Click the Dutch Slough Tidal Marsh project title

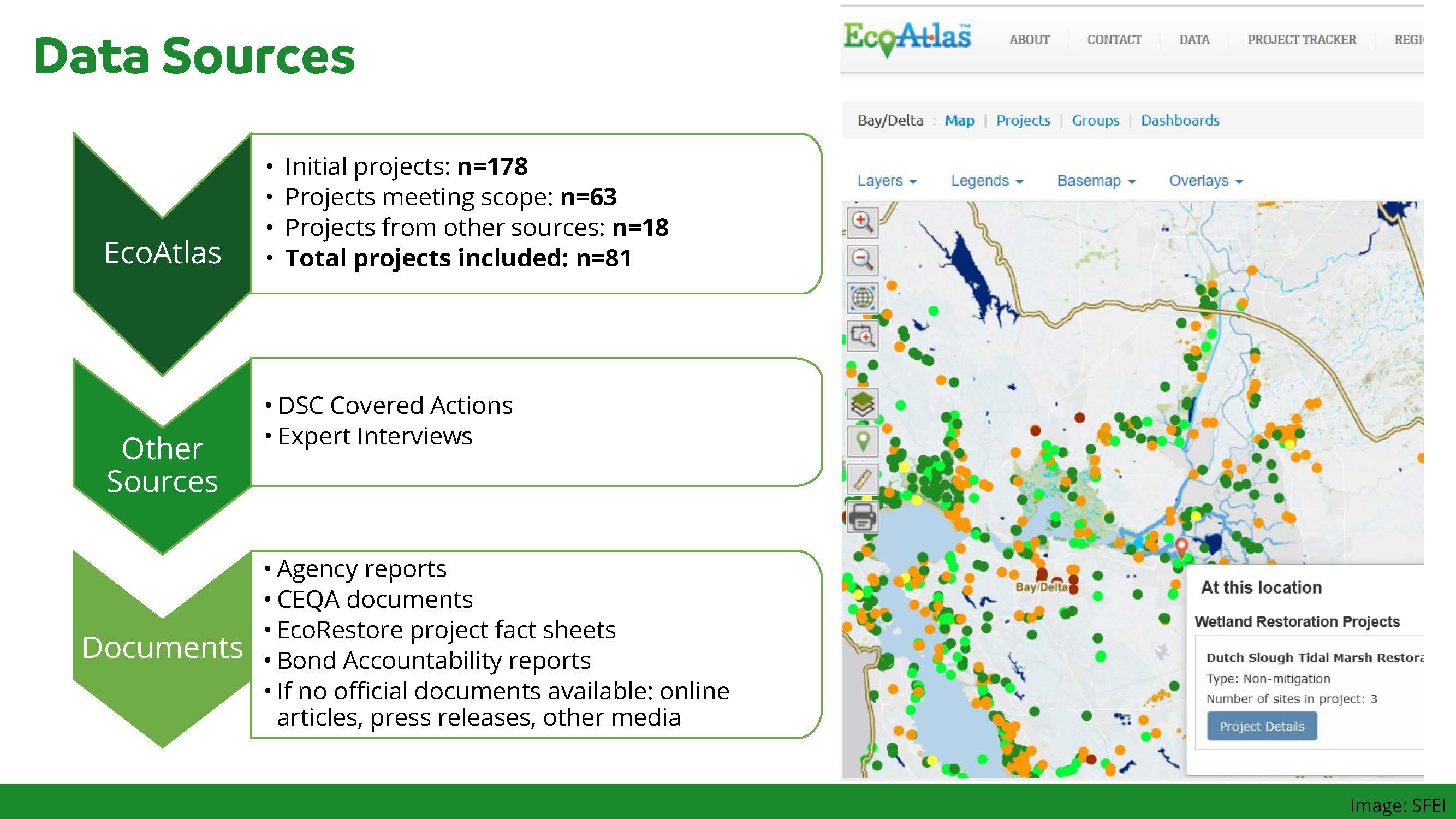1315,658
